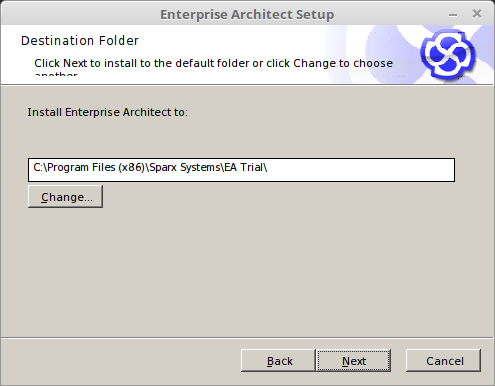Click the truncated "another" text in banner

(56, 73)
